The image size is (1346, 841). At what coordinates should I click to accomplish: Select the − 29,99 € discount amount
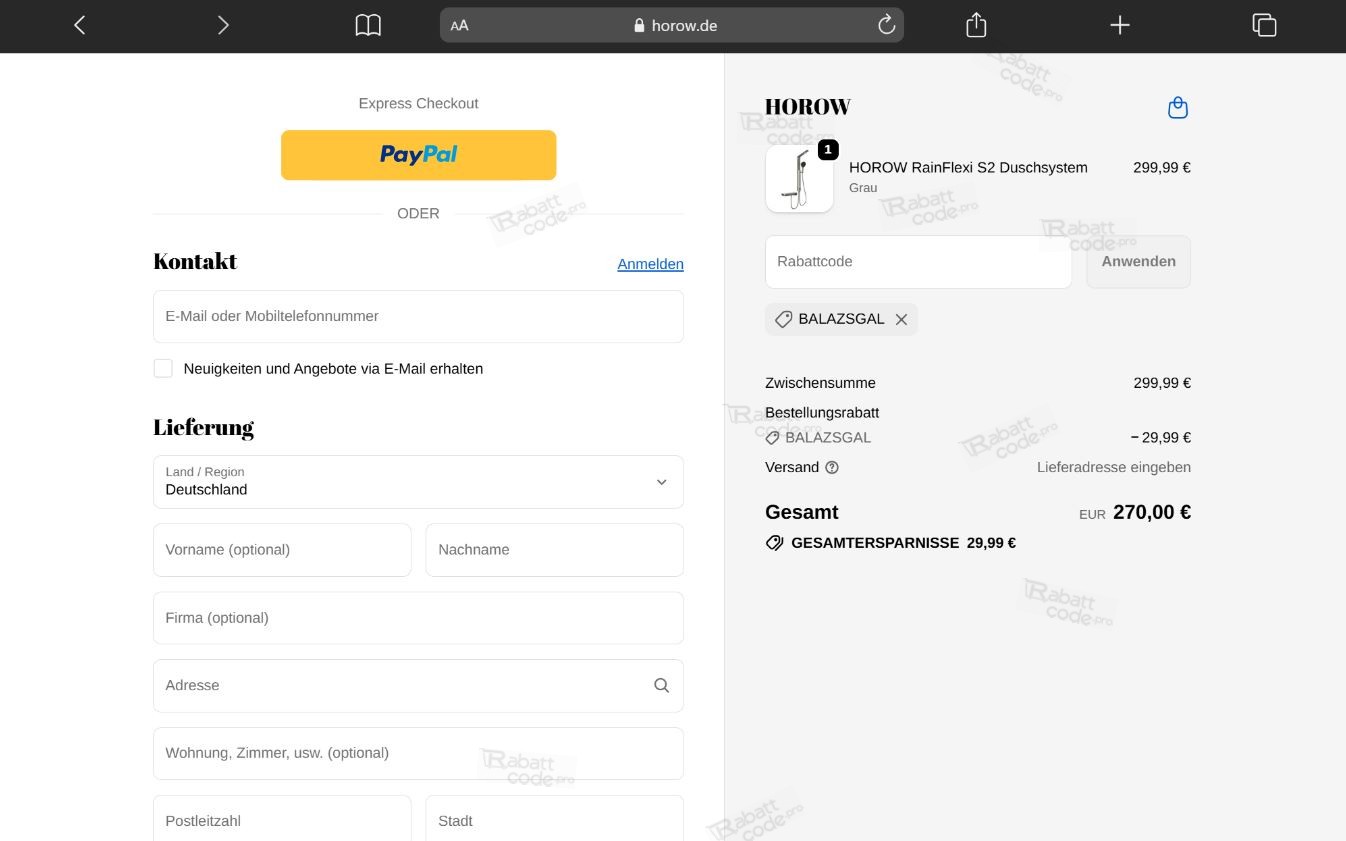pyautogui.click(x=1160, y=437)
